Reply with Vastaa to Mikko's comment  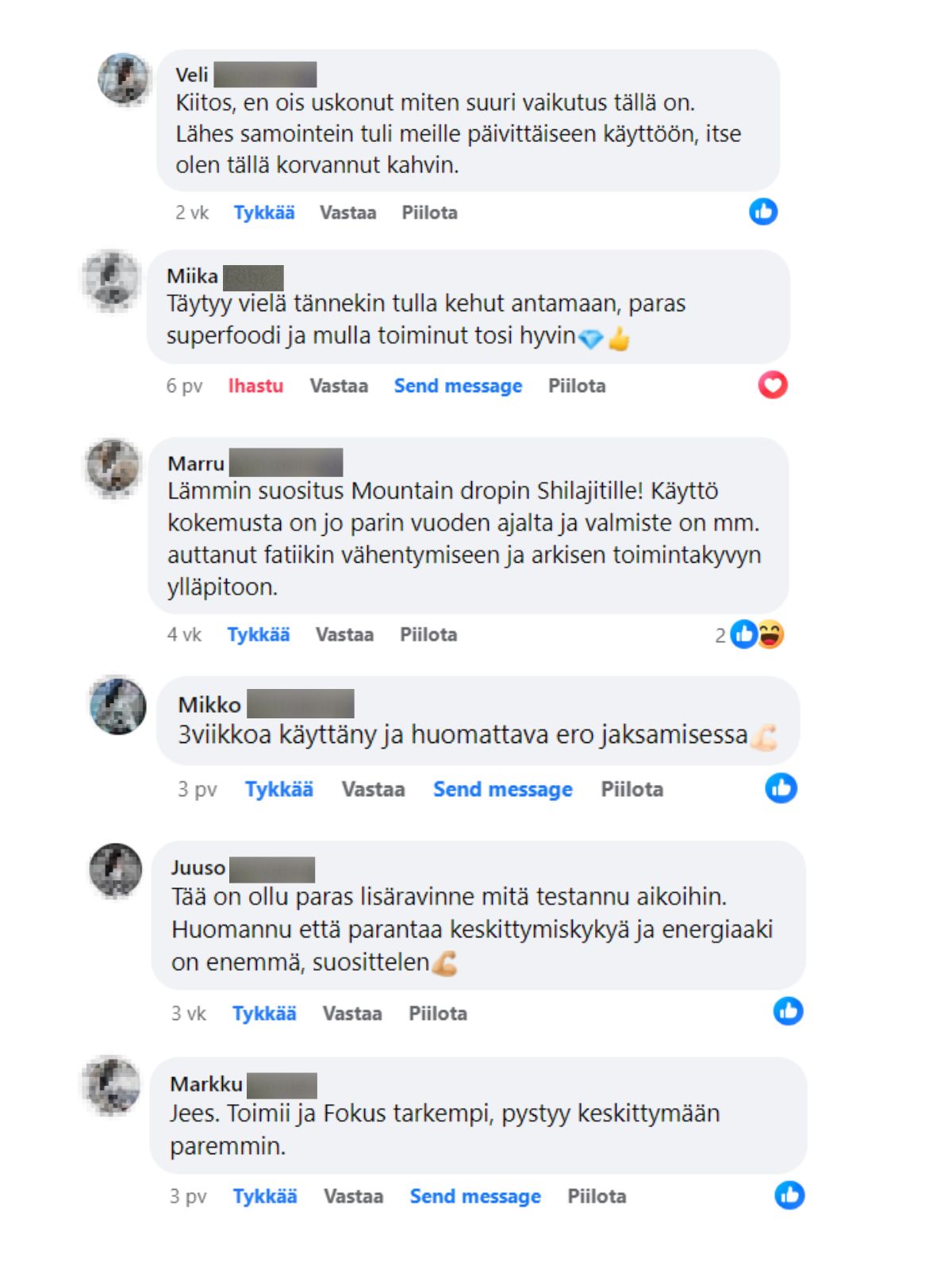coord(373,789)
